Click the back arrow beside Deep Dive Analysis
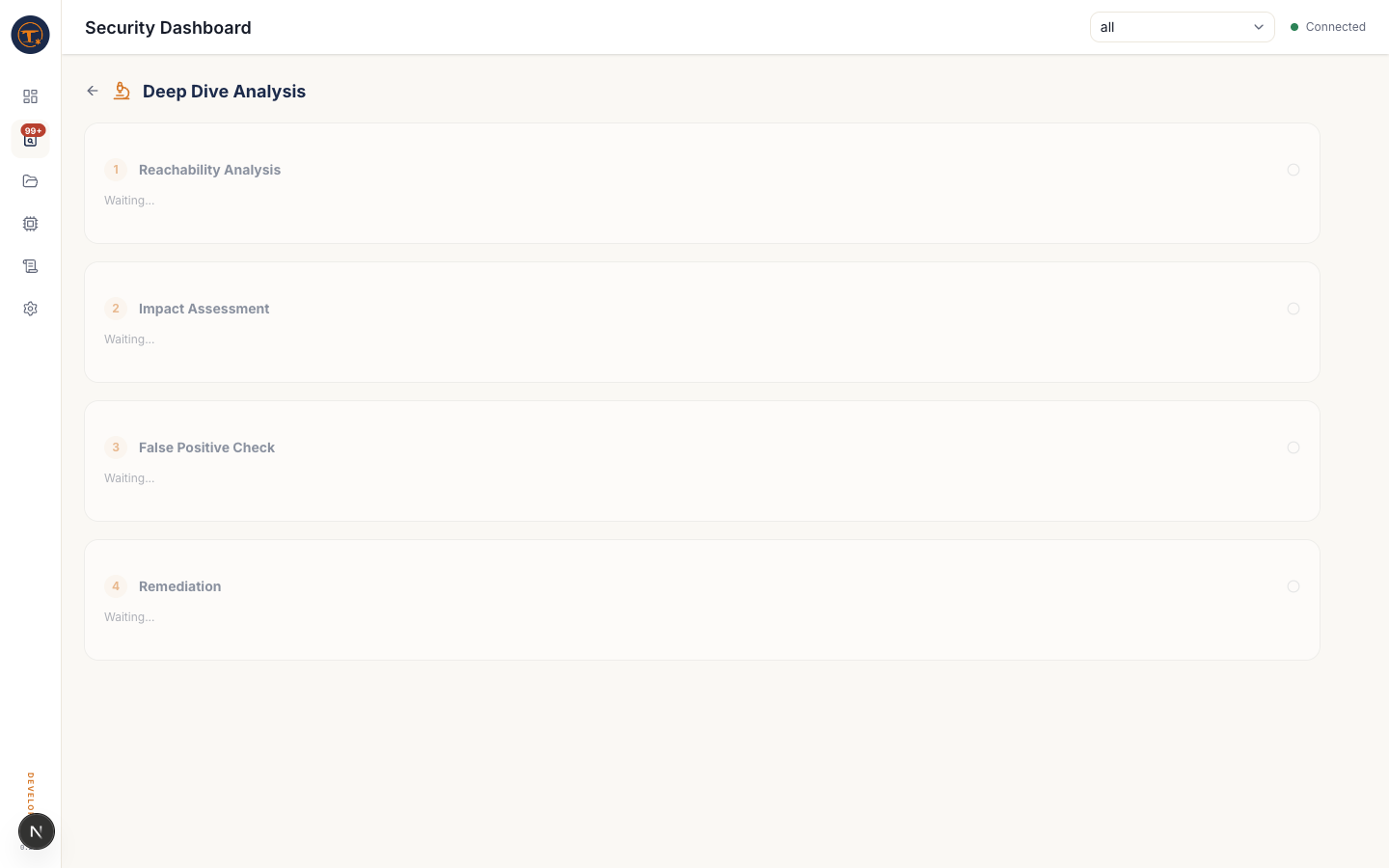This screenshot has height=868, width=1389. (93, 91)
